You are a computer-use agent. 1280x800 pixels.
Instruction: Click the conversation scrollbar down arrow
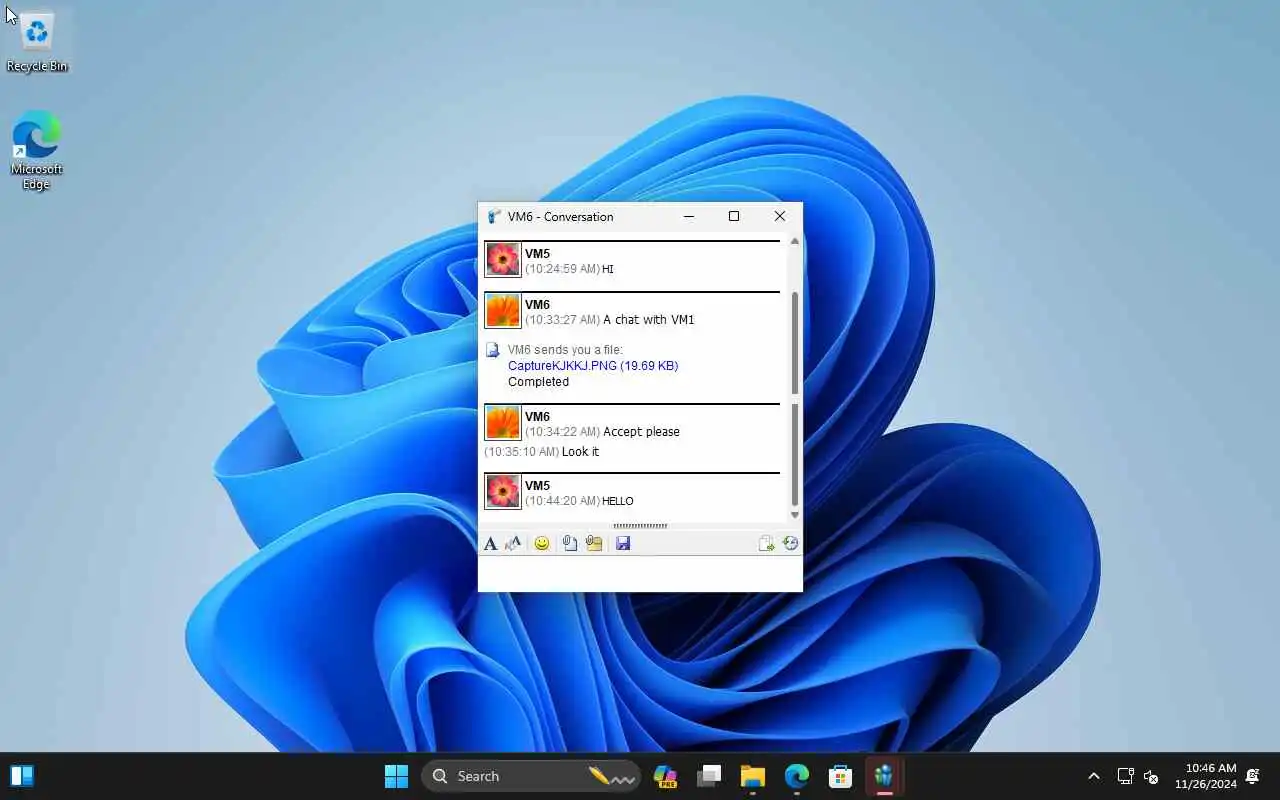795,516
